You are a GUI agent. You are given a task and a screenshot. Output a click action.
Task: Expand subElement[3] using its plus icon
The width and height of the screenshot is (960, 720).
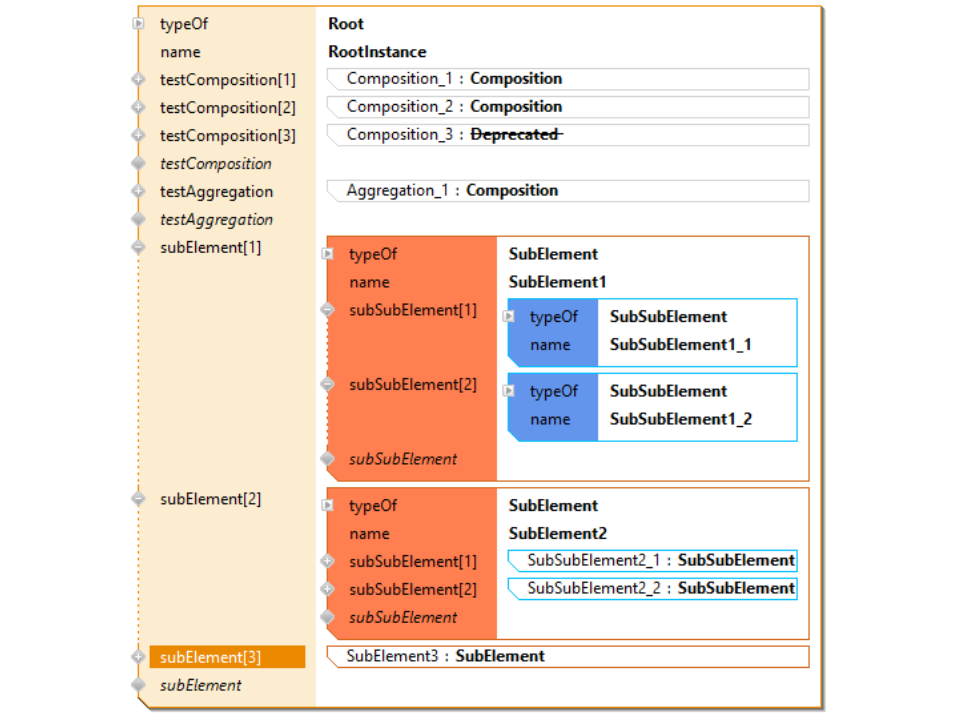coord(138,657)
